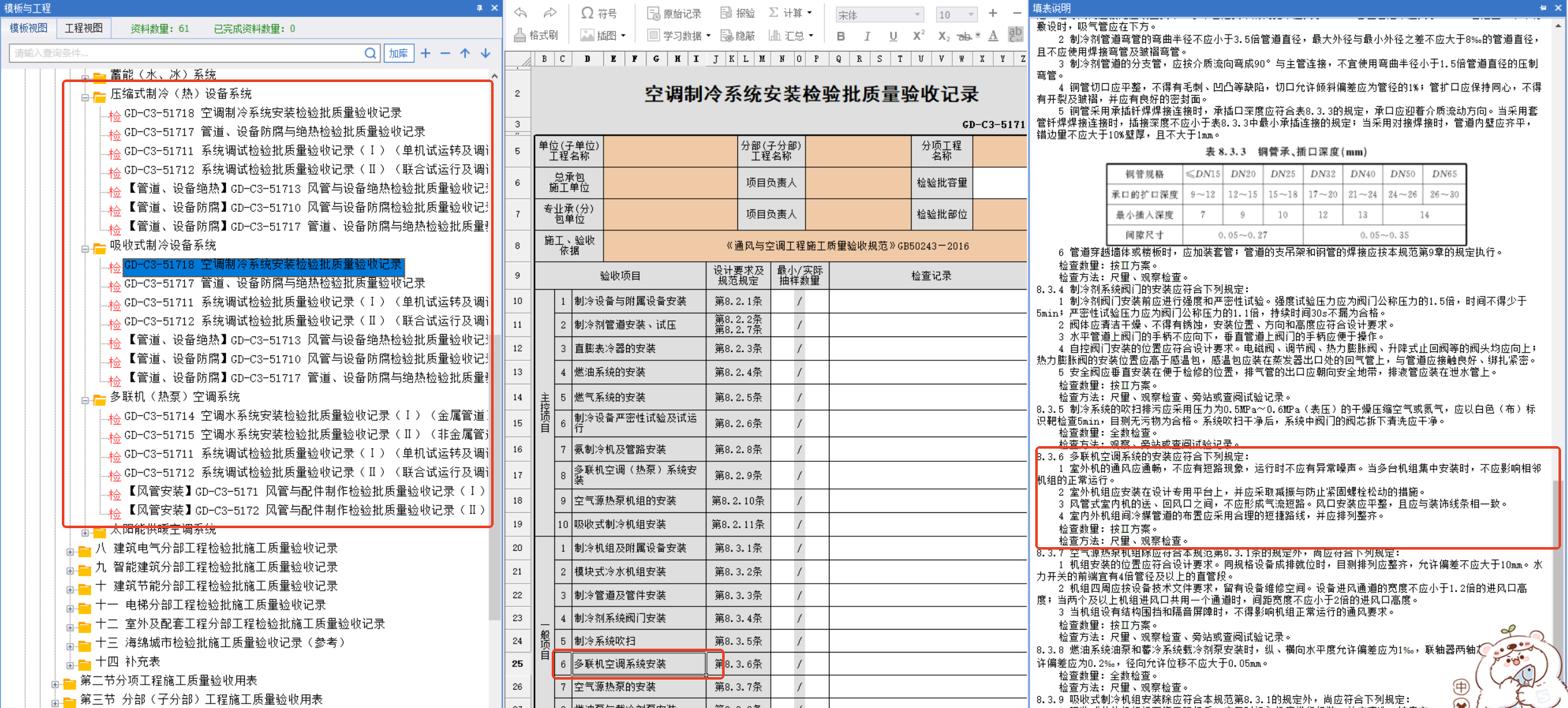The height and width of the screenshot is (708, 1568).
Task: Expand the 第二节分项工程施工质量验收用表 folder
Action: (55, 685)
